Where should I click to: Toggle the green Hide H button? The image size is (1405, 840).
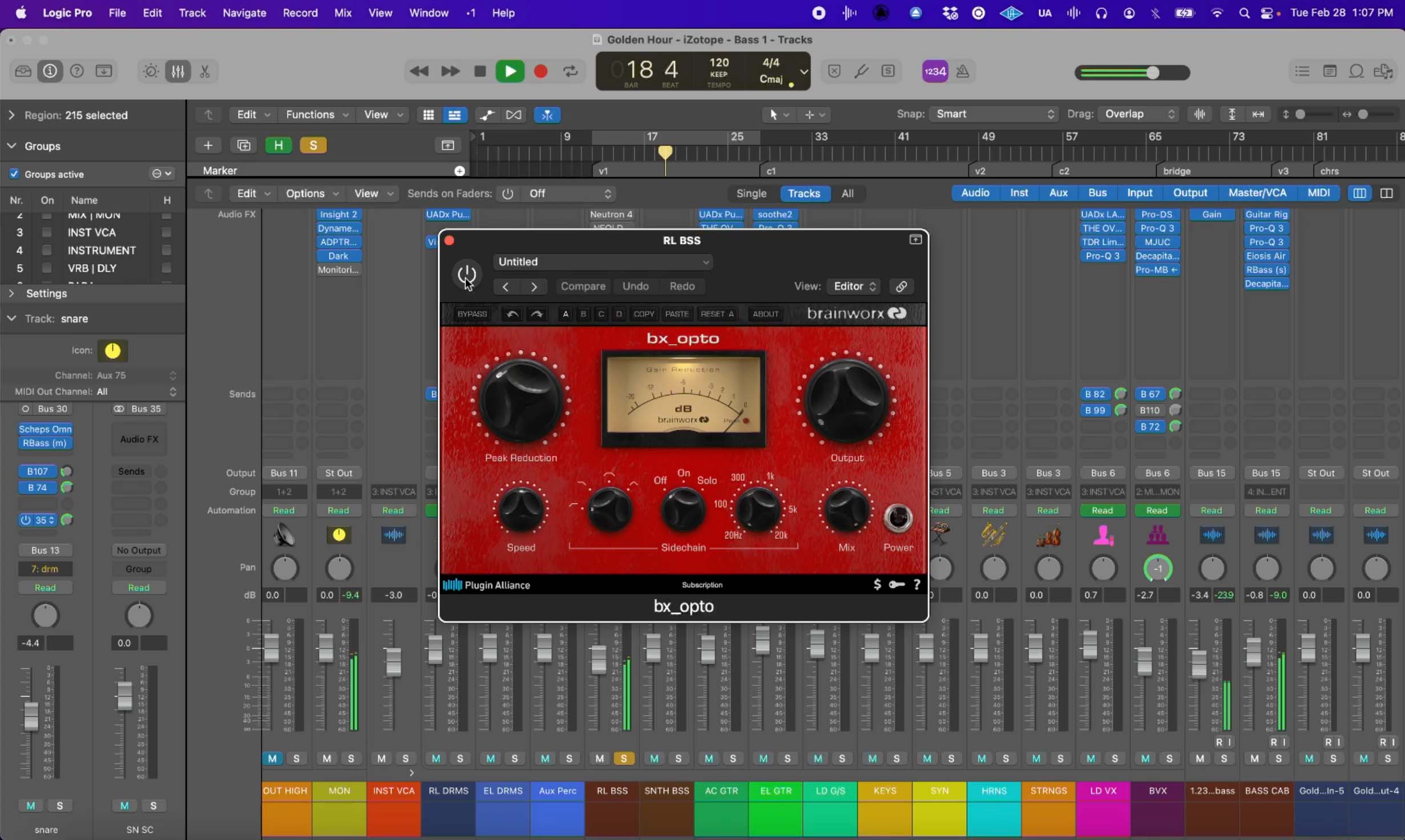point(278,146)
